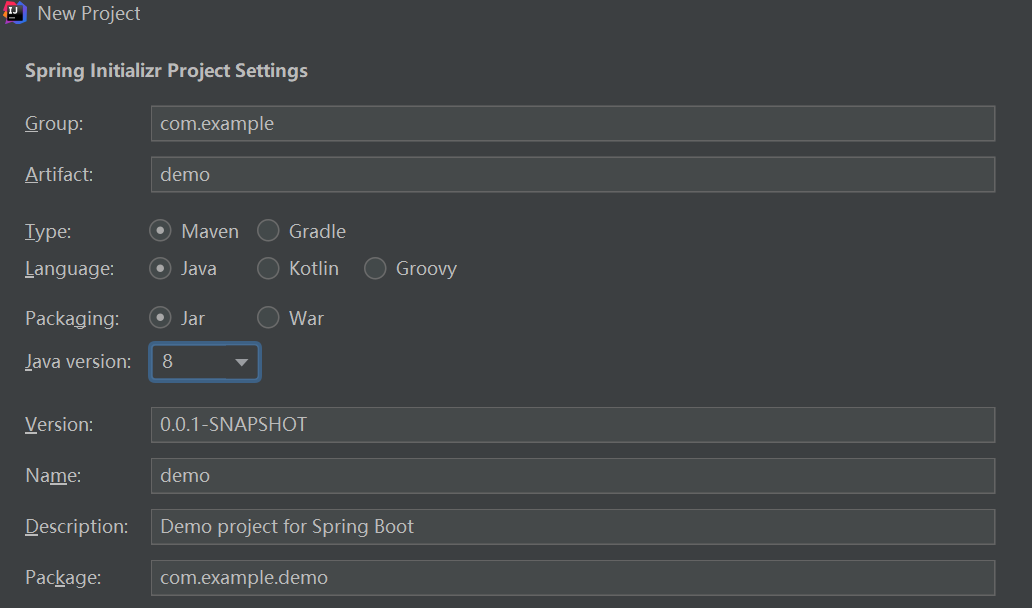This screenshot has width=1032, height=608.
Task: Select Jar packaging option
Action: click(160, 318)
